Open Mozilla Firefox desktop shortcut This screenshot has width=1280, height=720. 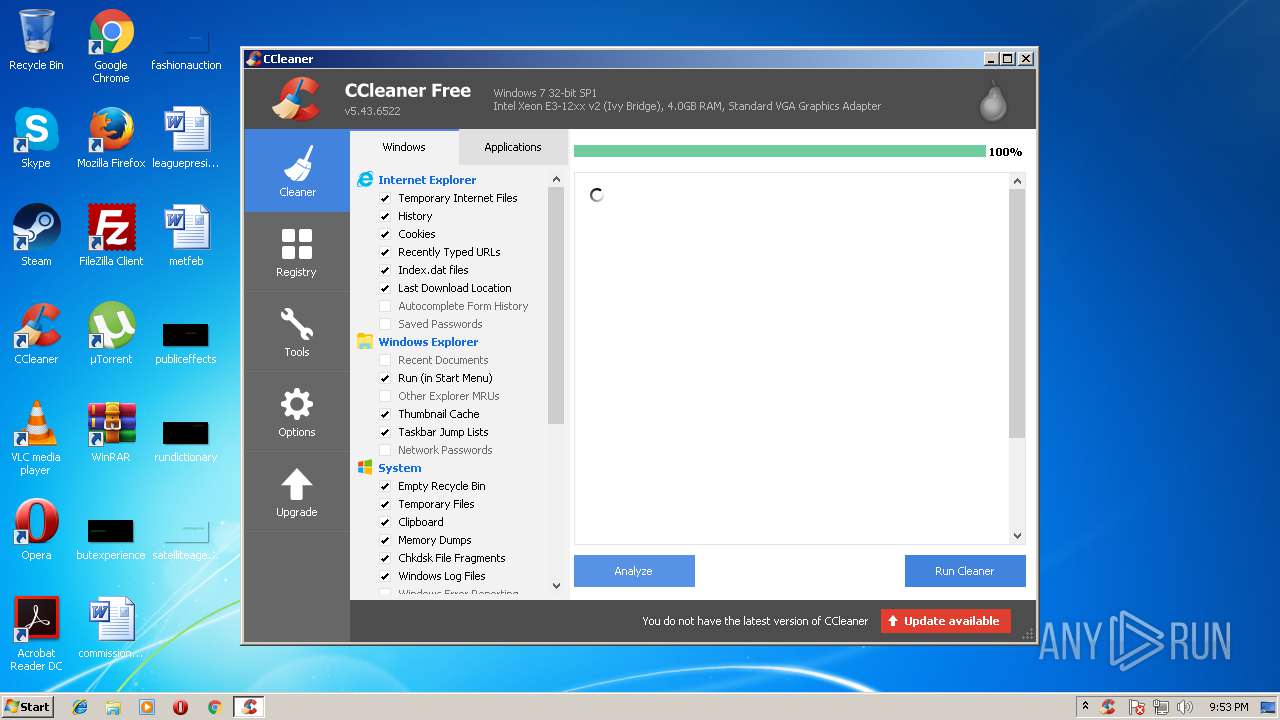(111, 138)
